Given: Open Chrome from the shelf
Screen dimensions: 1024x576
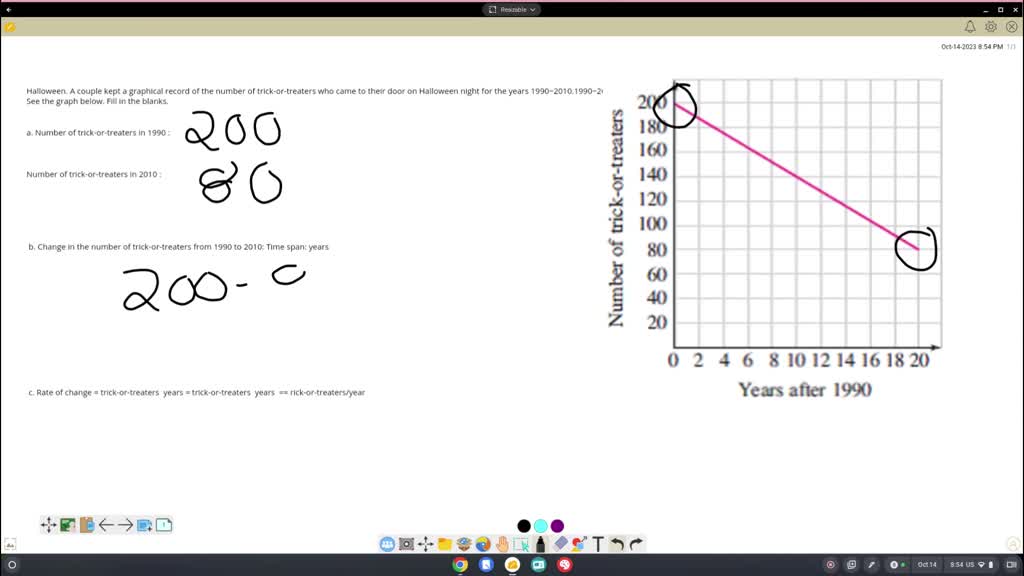Looking at the screenshot, I should (460, 565).
